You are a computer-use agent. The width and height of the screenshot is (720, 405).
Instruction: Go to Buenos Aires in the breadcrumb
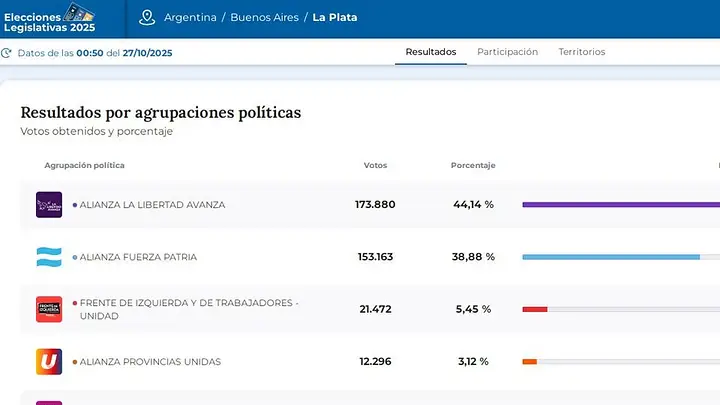(264, 17)
